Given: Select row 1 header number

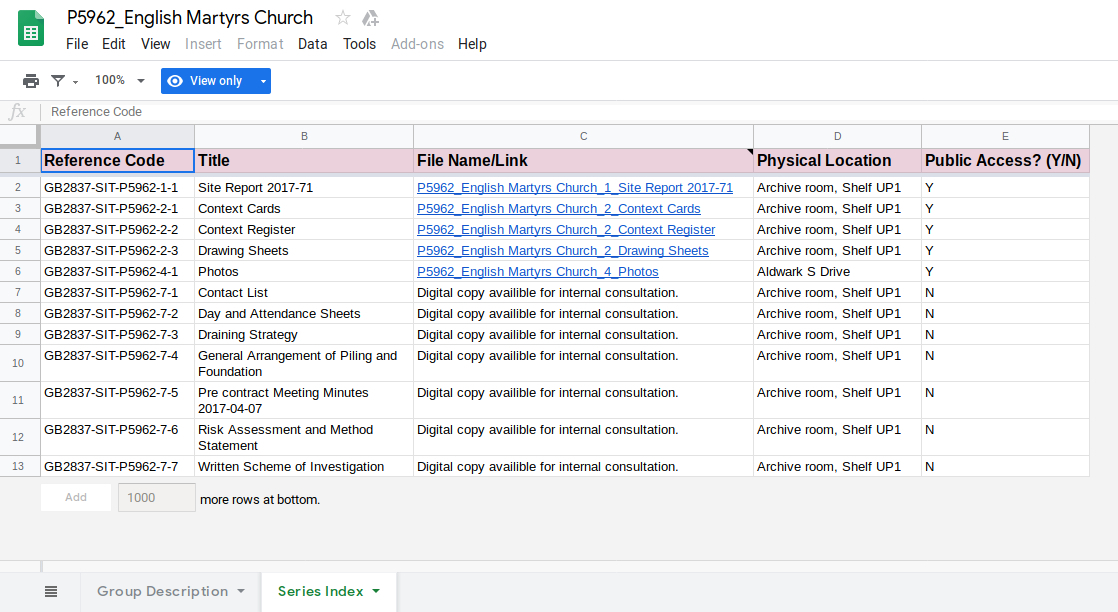Looking at the screenshot, I should (18, 160).
